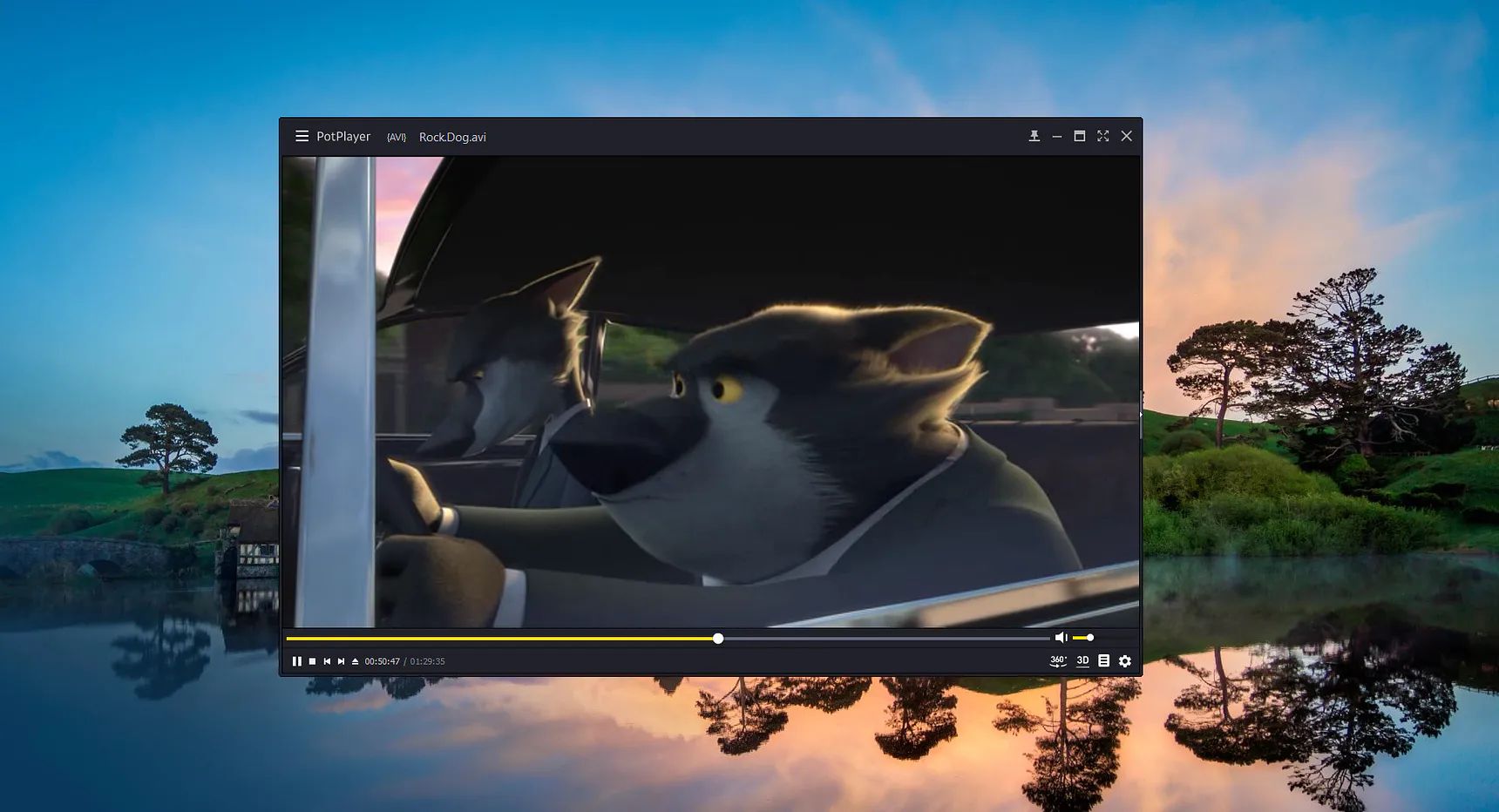The width and height of the screenshot is (1499, 812).
Task: Jump to the previous file
Action: (x=327, y=661)
